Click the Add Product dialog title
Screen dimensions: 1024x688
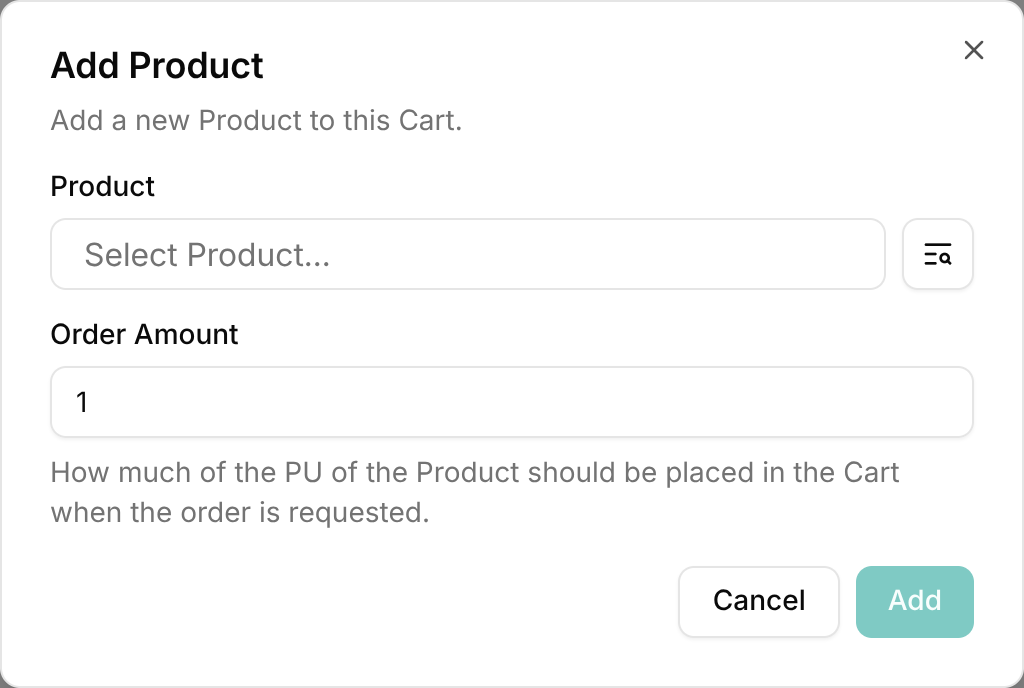click(x=156, y=65)
